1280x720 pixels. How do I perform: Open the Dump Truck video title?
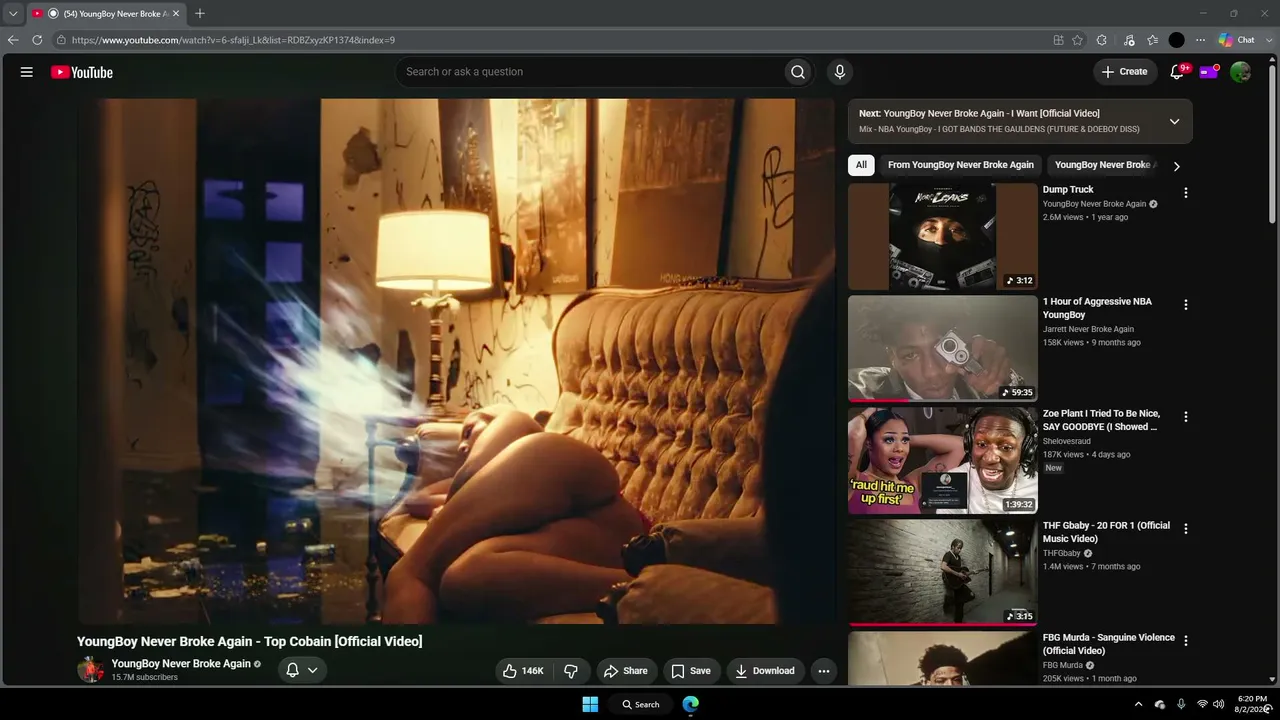pos(1068,190)
